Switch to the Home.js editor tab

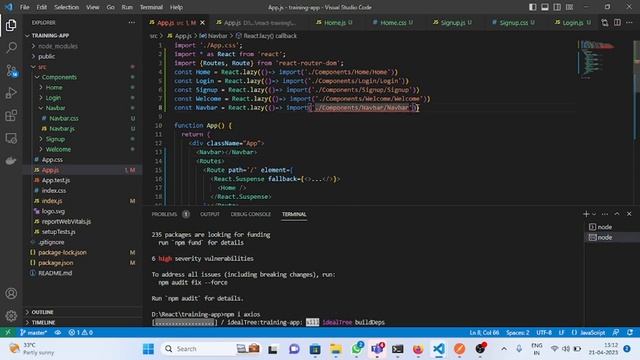click(334, 22)
